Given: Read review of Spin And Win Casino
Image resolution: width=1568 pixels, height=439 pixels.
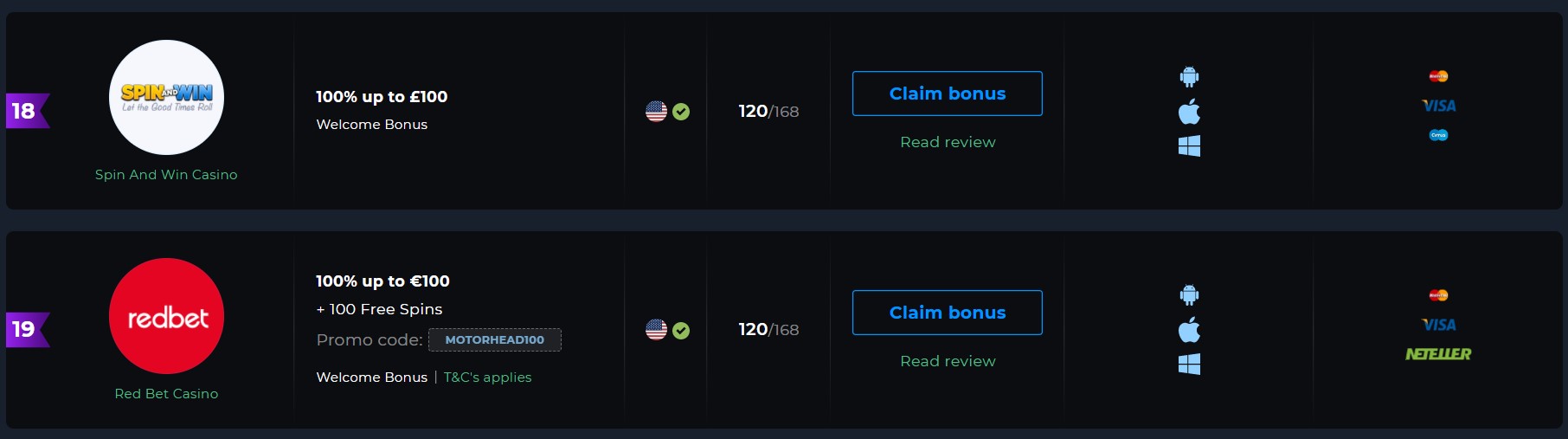Looking at the screenshot, I should tap(948, 142).
